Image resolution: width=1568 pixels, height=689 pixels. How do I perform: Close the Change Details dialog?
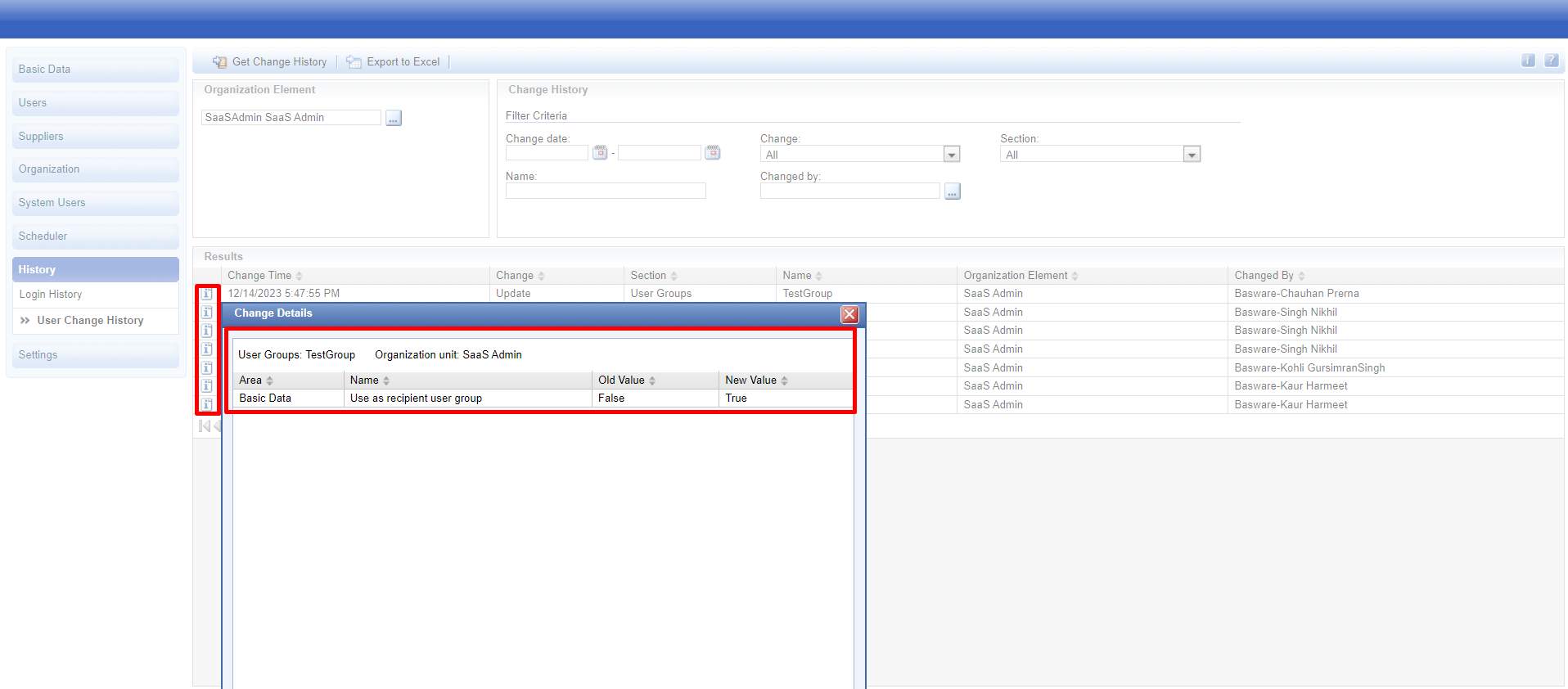point(849,314)
